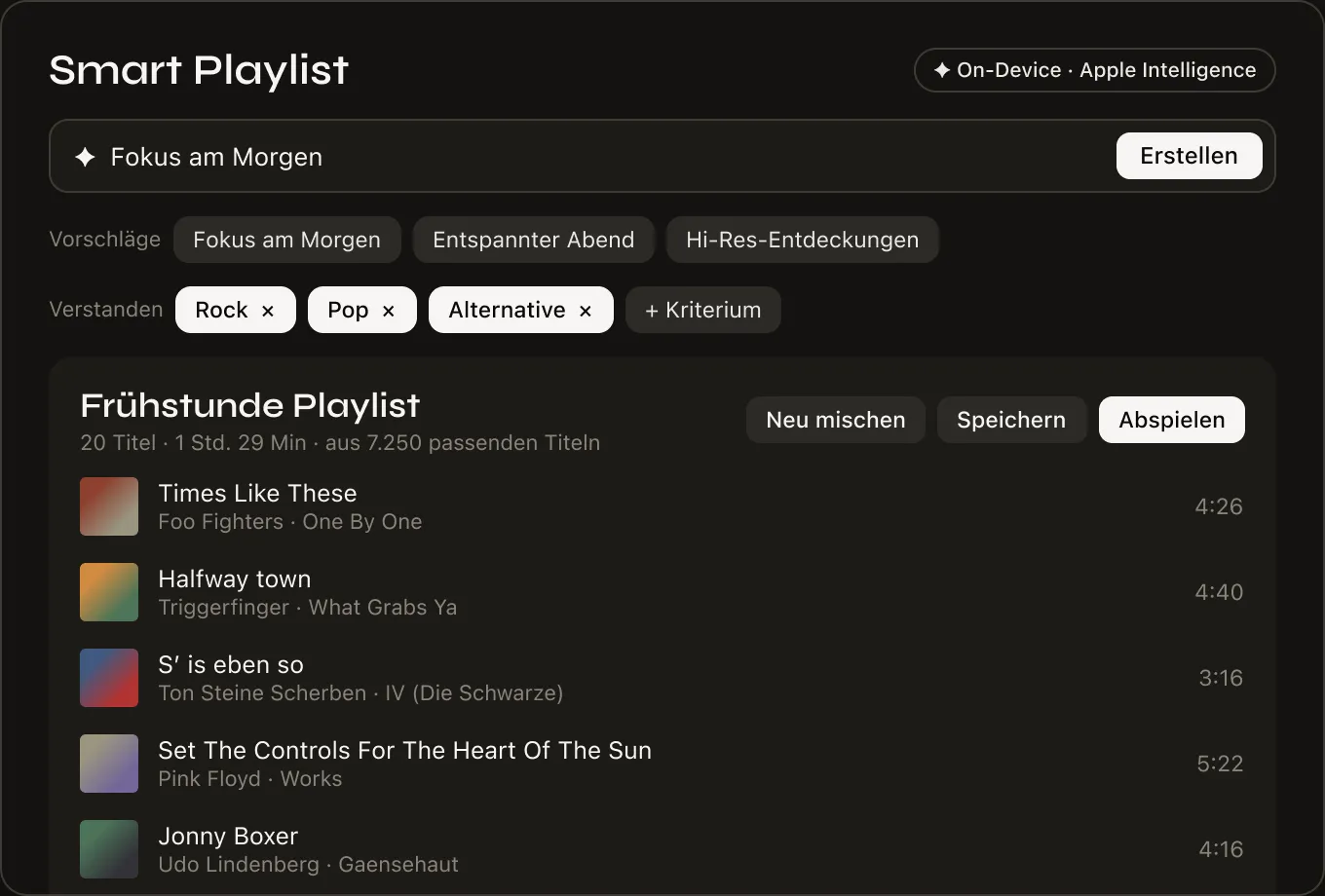The height and width of the screenshot is (896, 1325).
Task: Click the Erstellen button
Action: pos(1189,156)
